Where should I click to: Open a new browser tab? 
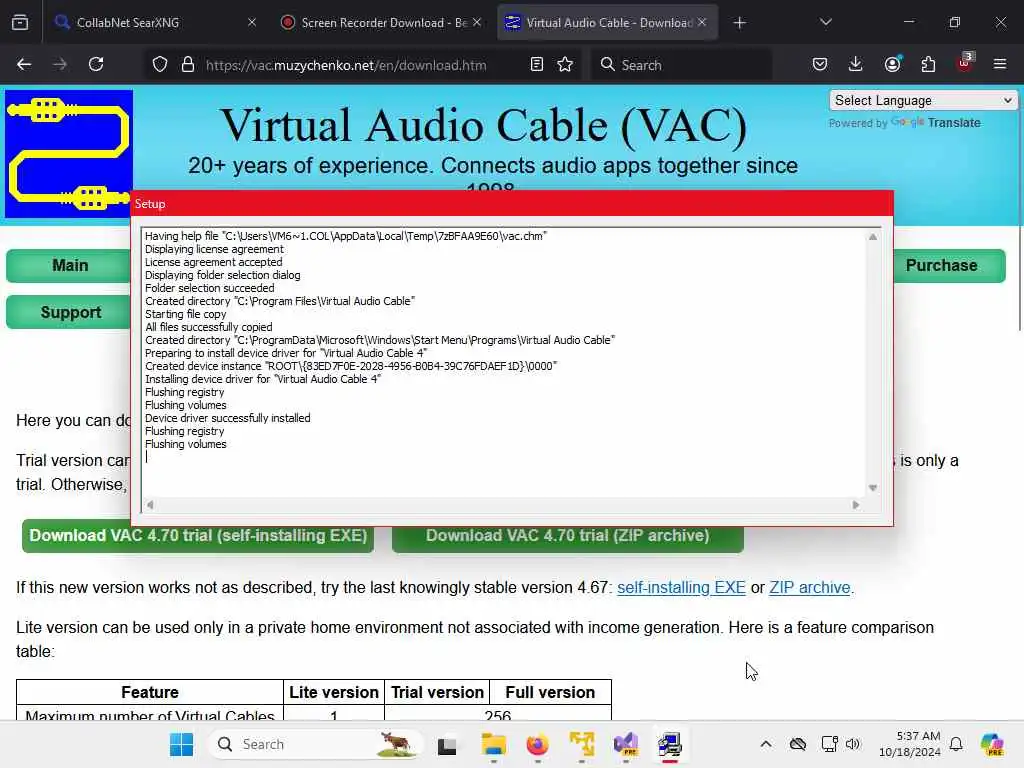point(739,23)
